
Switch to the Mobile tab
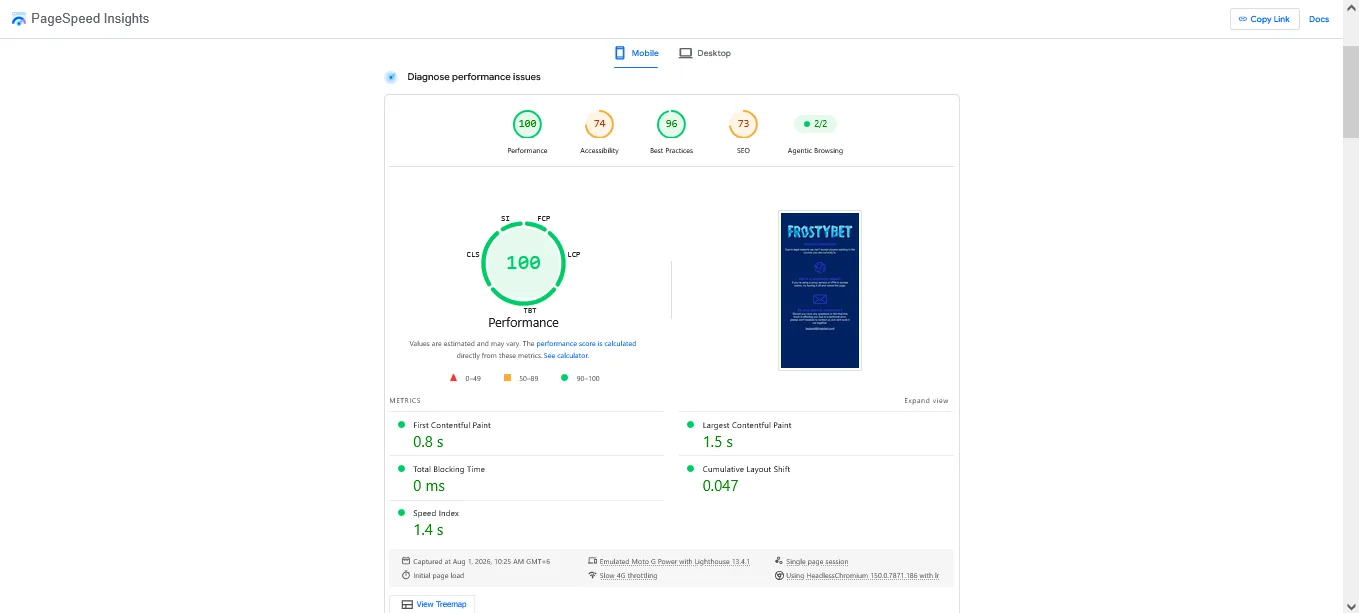pyautogui.click(x=636, y=53)
